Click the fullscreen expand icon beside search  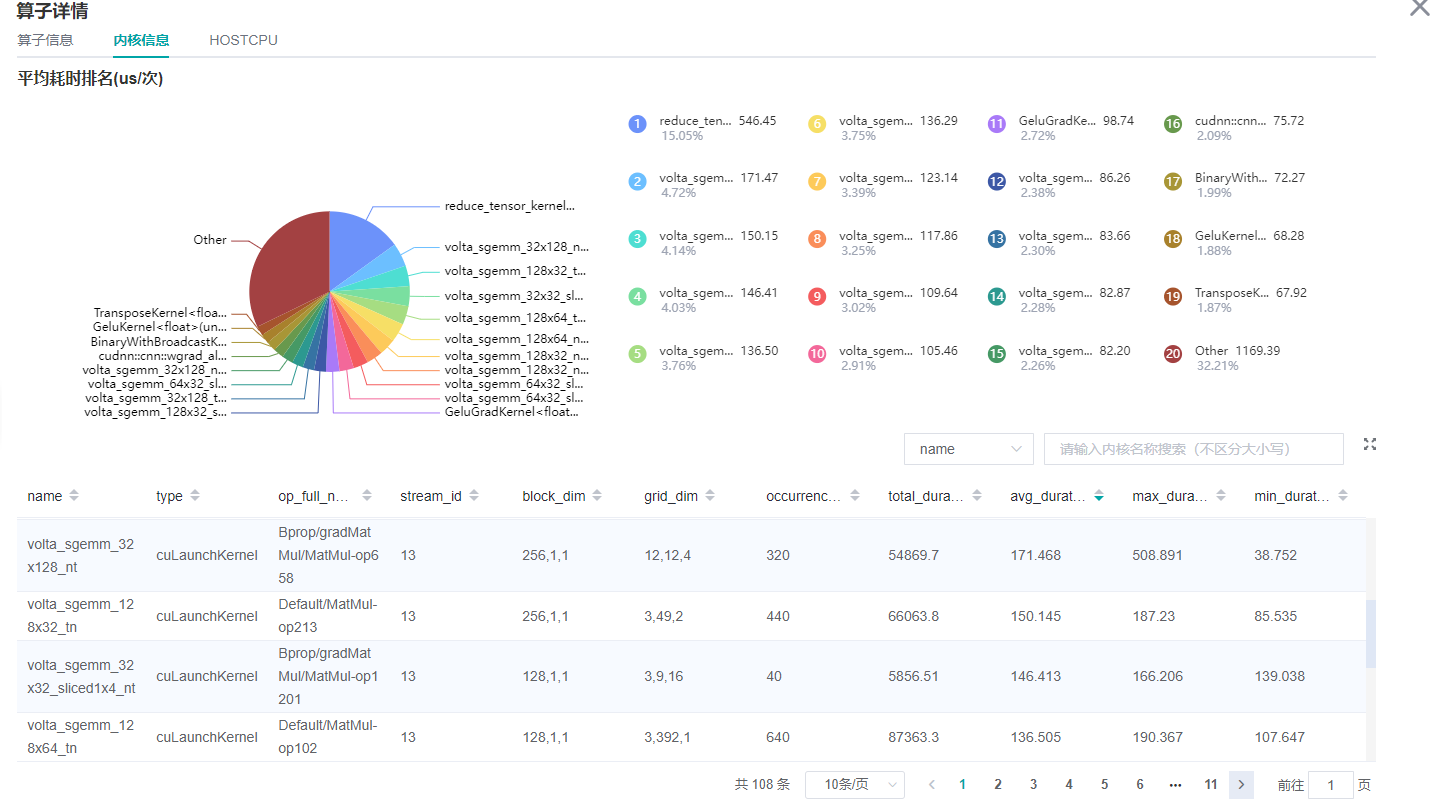[x=1369, y=445]
